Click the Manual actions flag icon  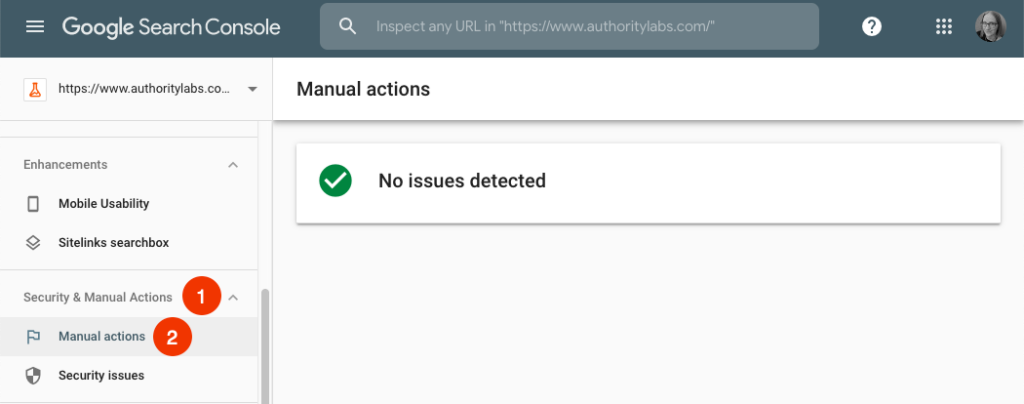click(33, 337)
